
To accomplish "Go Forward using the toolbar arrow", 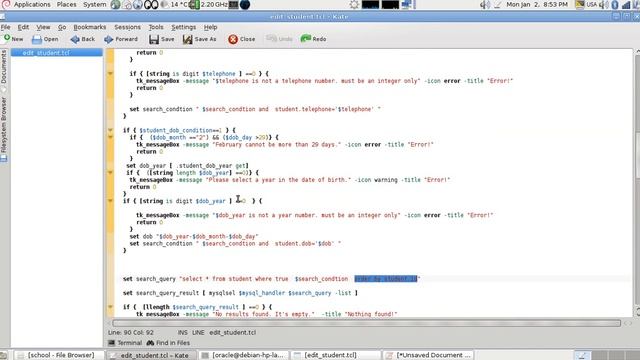I will click(x=121, y=39).
